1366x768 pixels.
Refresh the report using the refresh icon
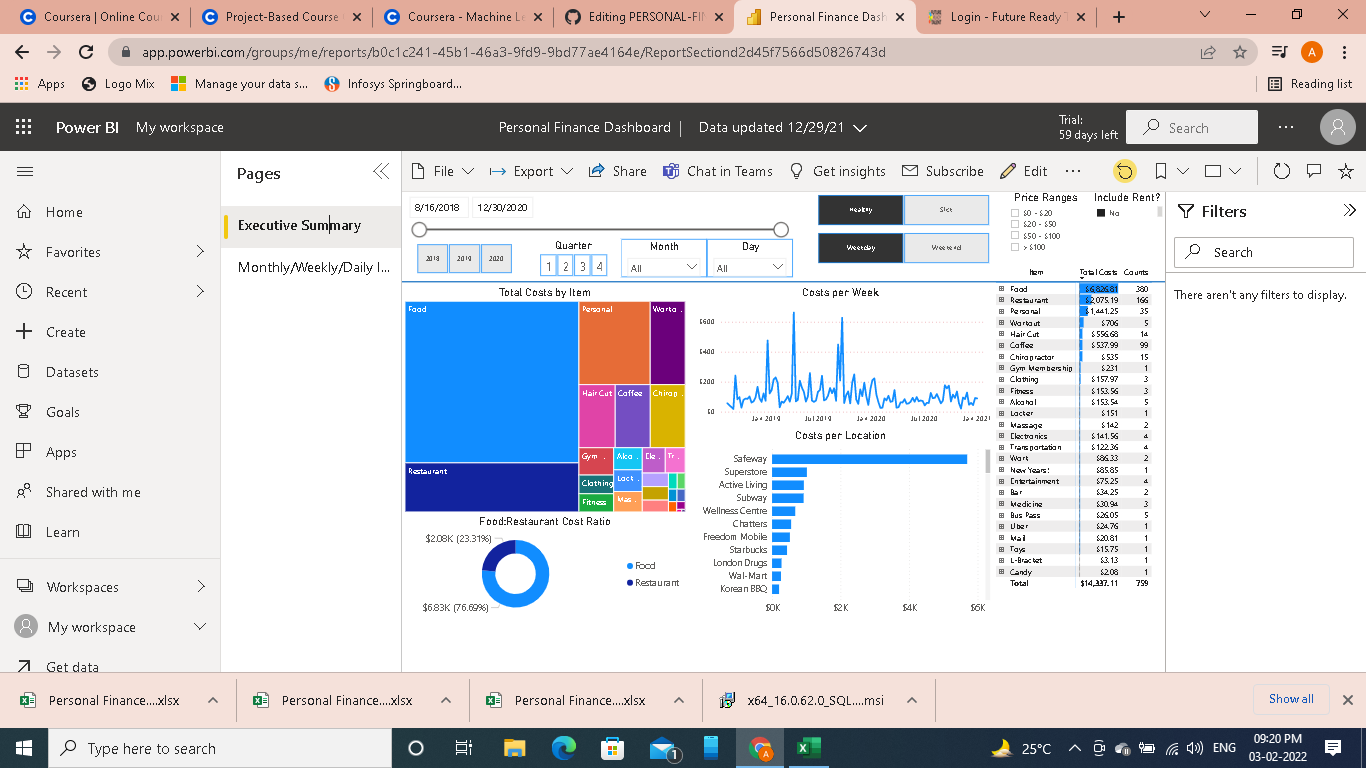click(1281, 171)
